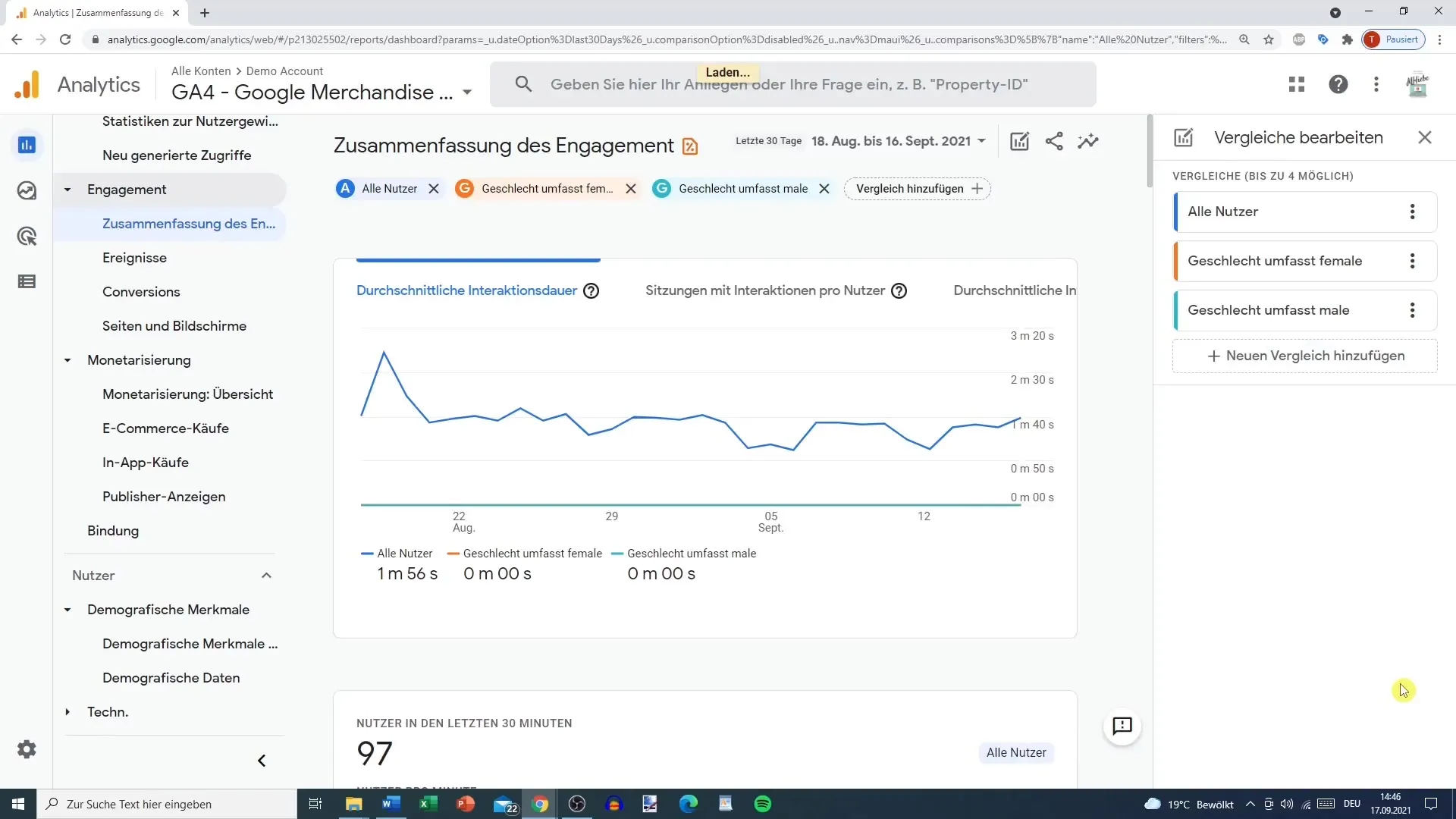Go to Alle Konten breadcrumb
The height and width of the screenshot is (819, 1456).
[201, 71]
